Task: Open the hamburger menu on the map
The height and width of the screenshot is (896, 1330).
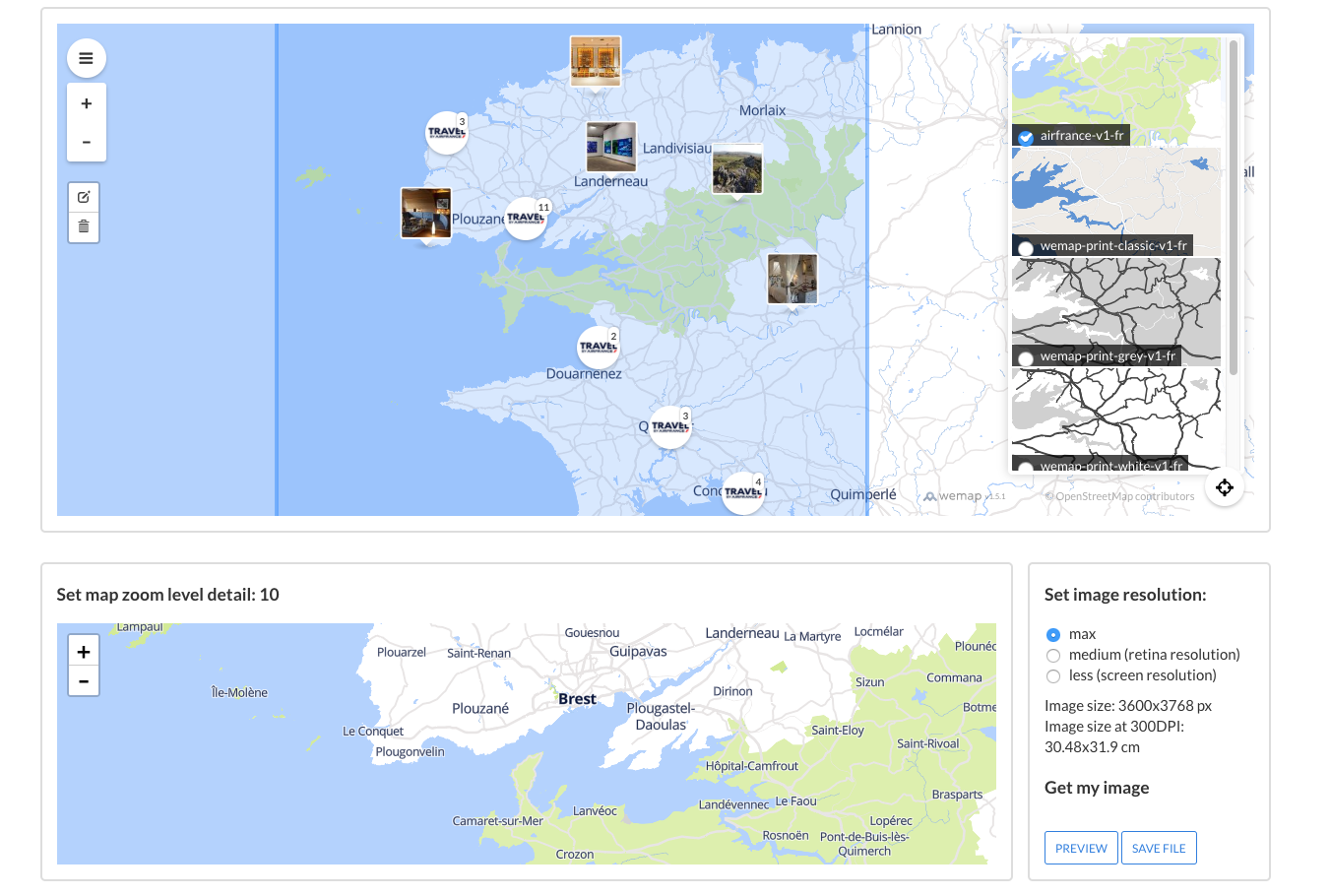Action: (86, 57)
